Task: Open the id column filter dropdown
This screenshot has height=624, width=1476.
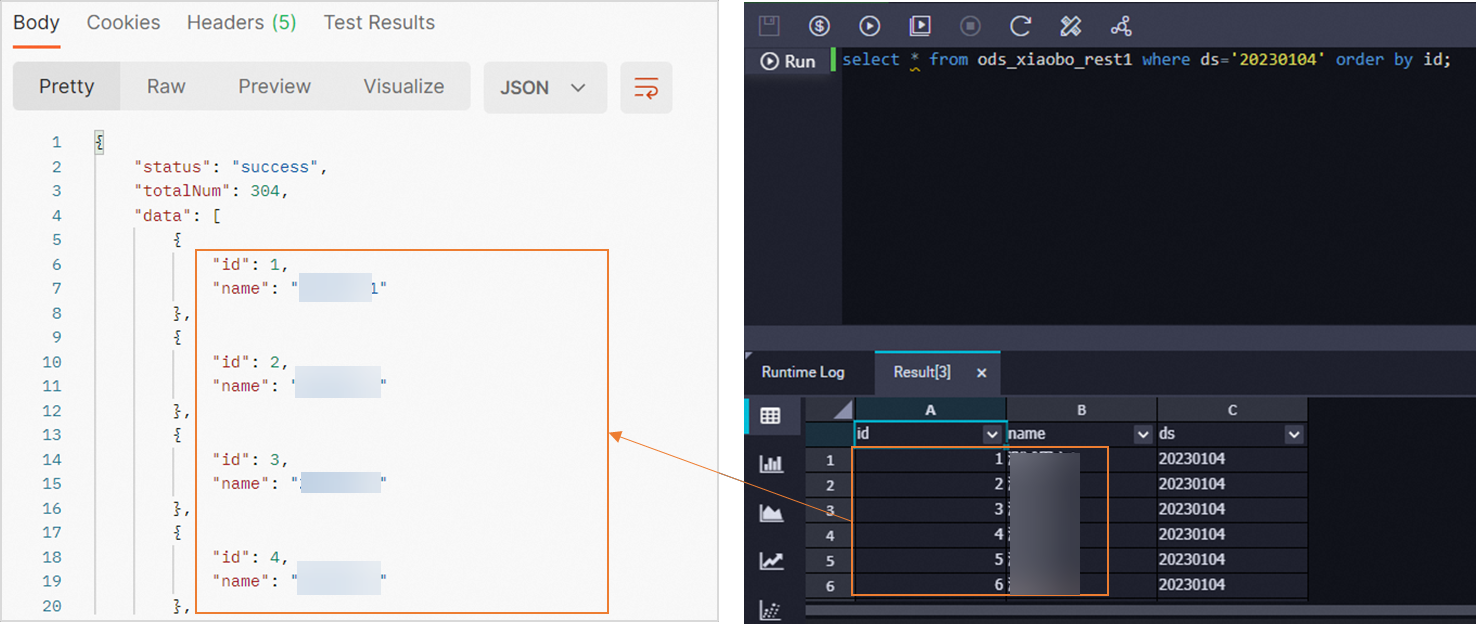Action: click(992, 434)
